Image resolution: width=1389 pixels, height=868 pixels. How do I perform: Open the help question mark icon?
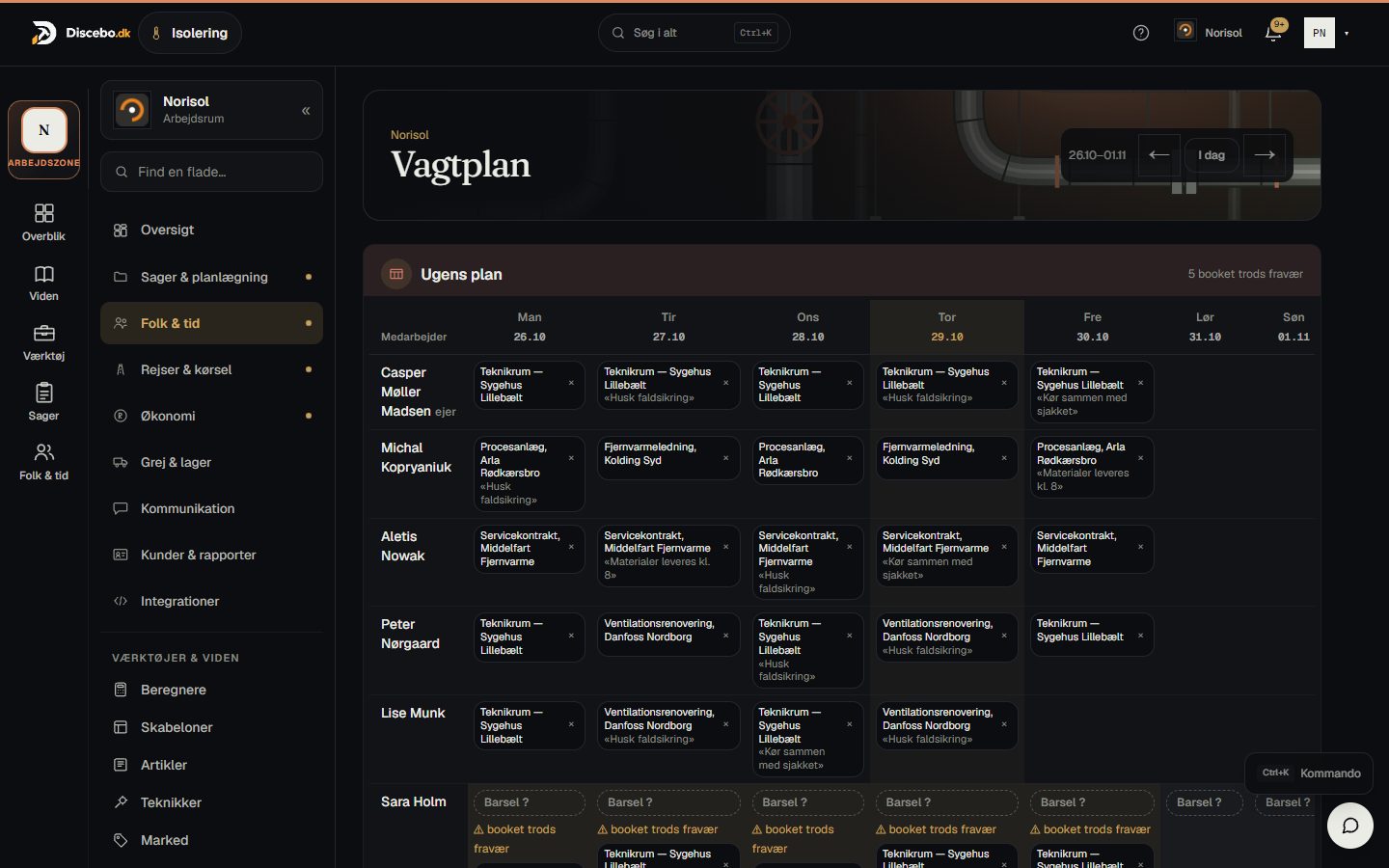point(1140,33)
